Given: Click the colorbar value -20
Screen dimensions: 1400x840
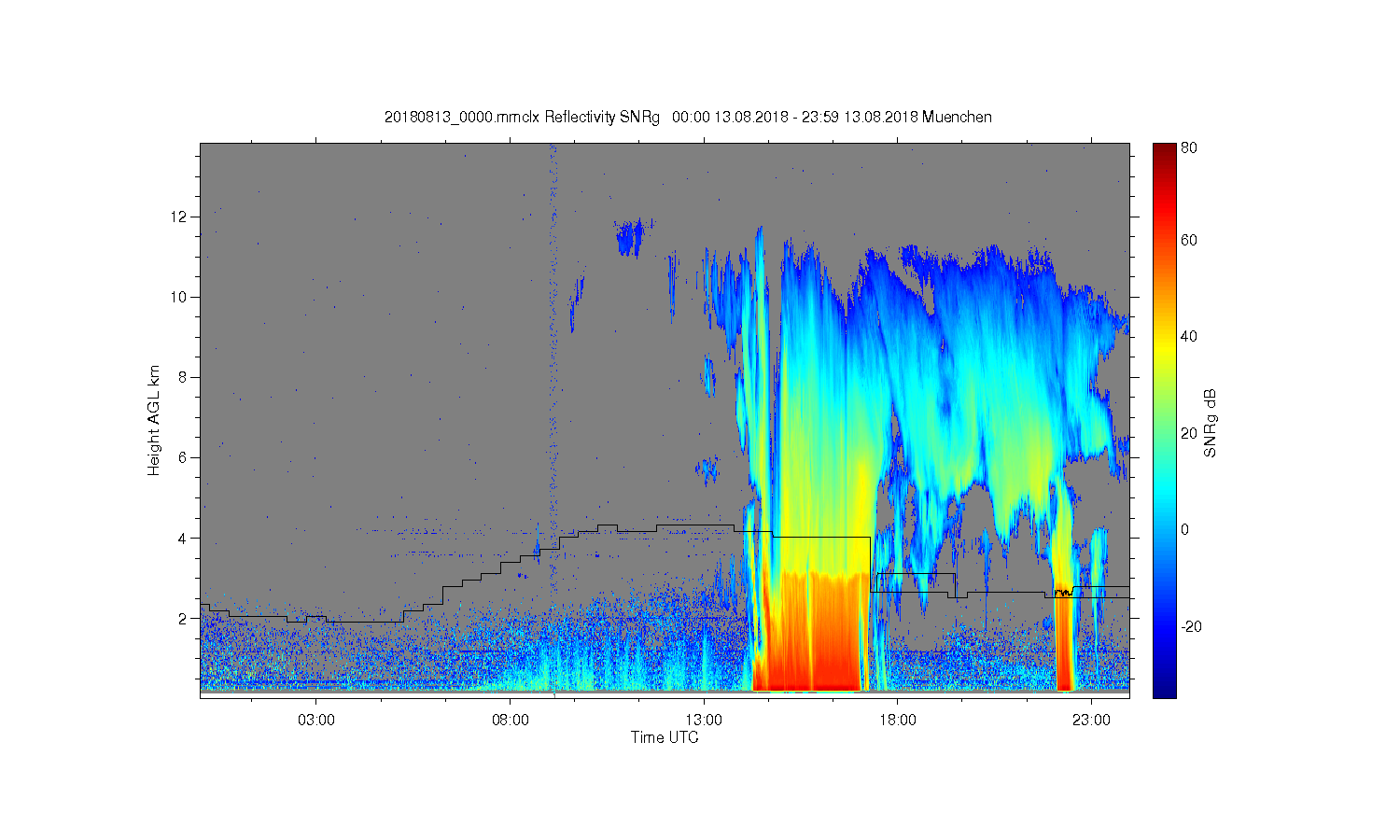Looking at the screenshot, I should pos(1191,626).
